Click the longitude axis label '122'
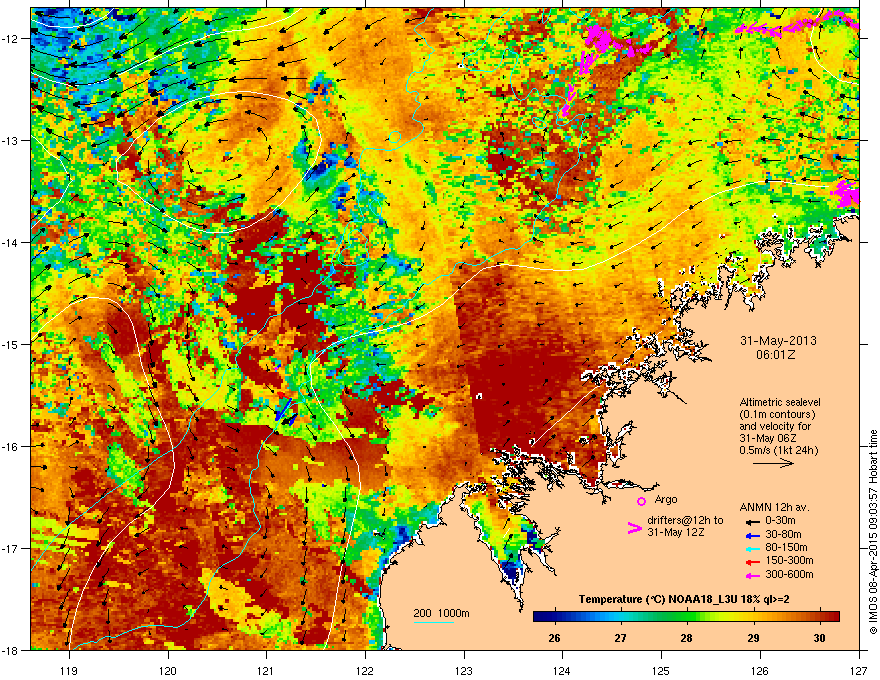The height and width of the screenshot is (680, 880). [x=365, y=670]
